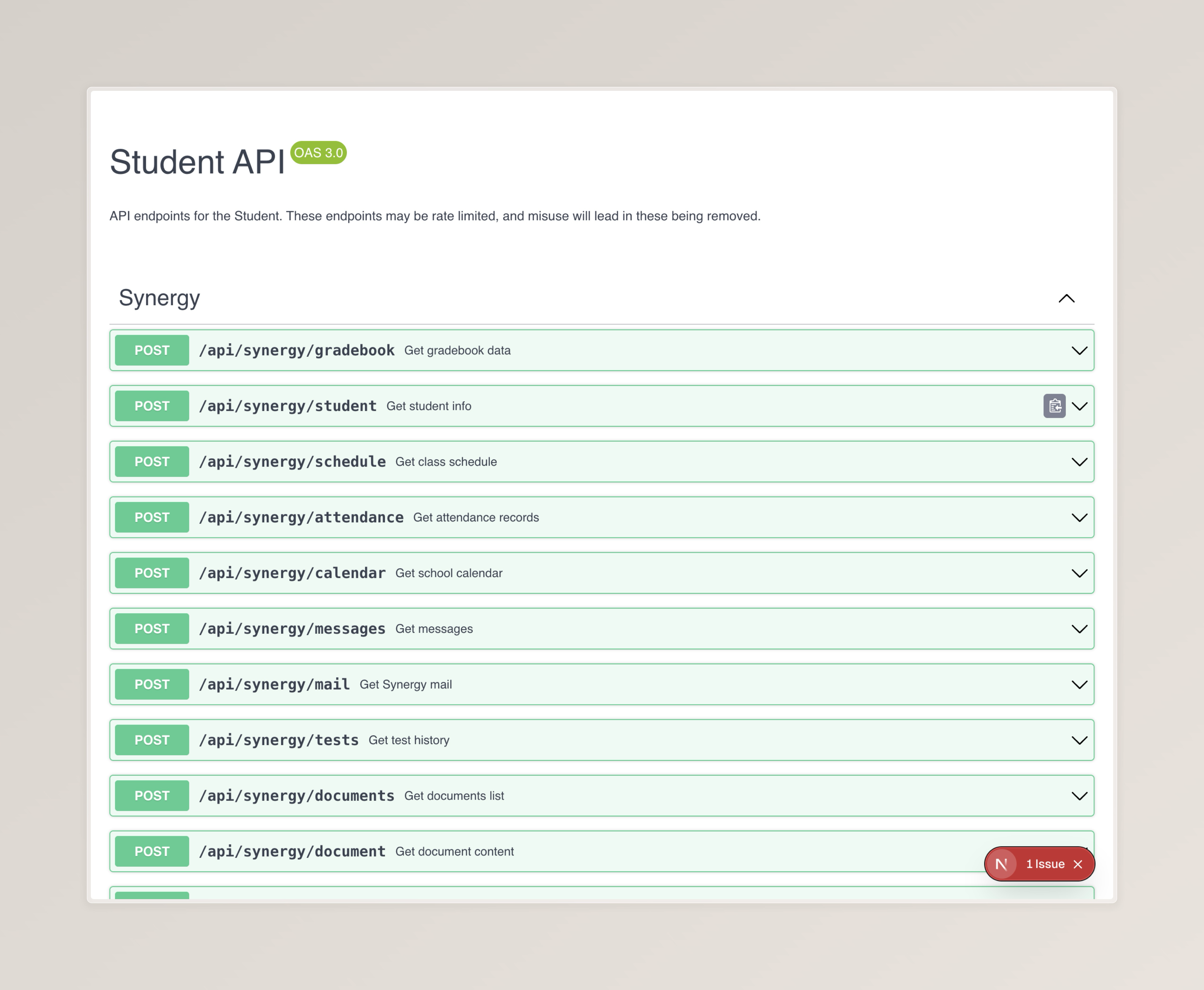Collapse the Synergy section
Screen dimensions: 1204x990
(1066, 298)
